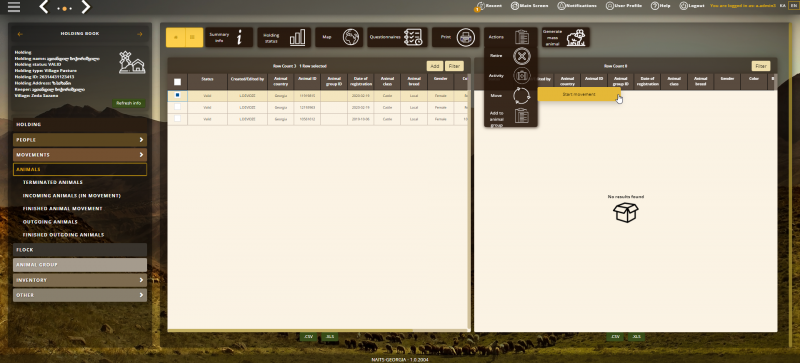800x363 pixels.
Task: Go forward with the large right chevron
Action: pos(85,7)
